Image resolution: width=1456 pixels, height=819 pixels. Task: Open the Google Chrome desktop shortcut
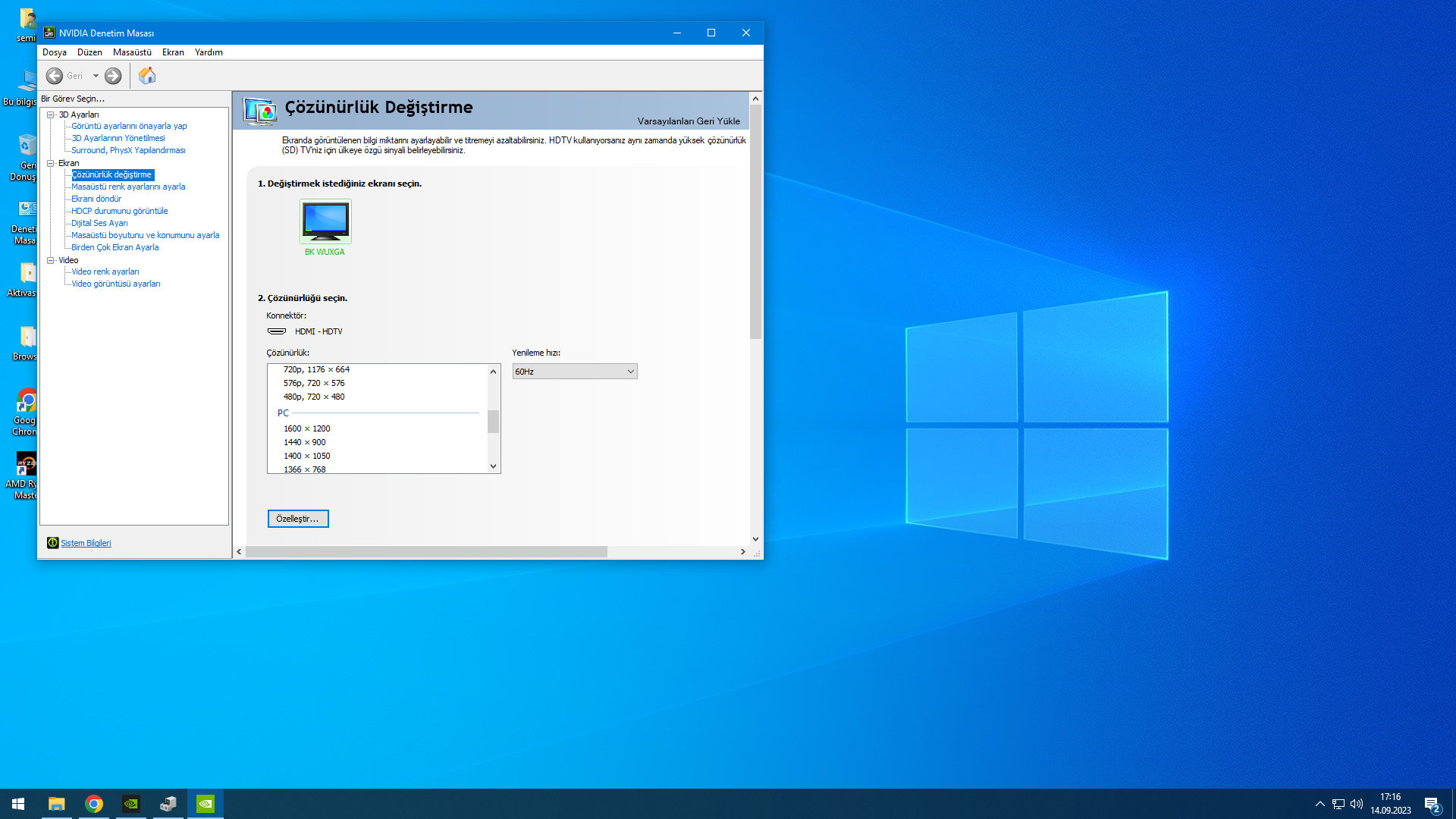(26, 413)
